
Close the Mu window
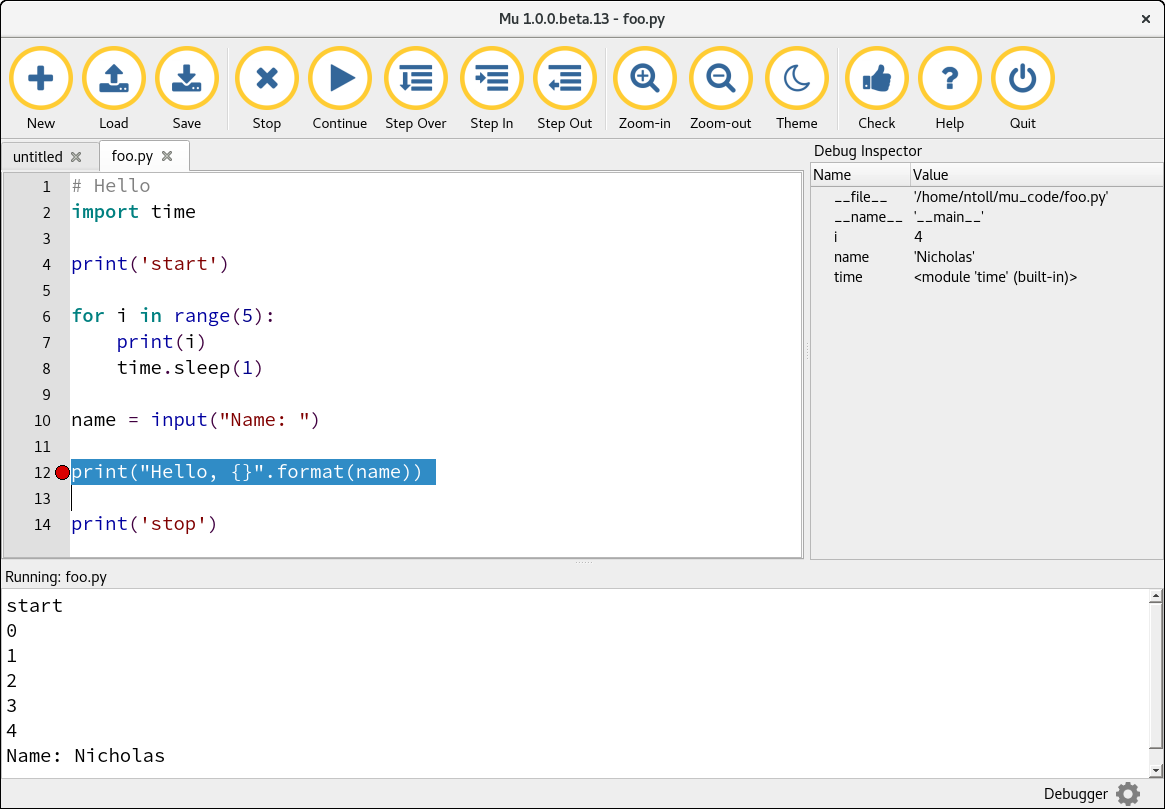pos(1146,19)
